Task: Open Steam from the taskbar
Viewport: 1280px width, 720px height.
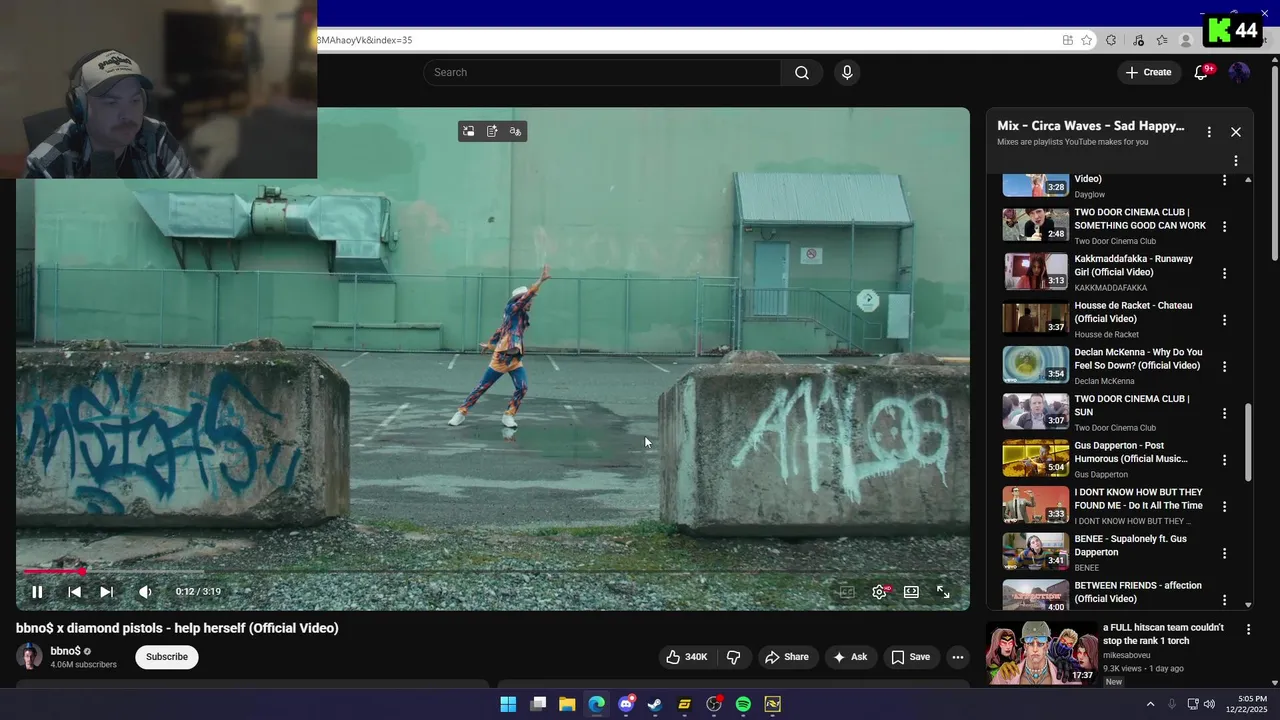Action: 655,704
